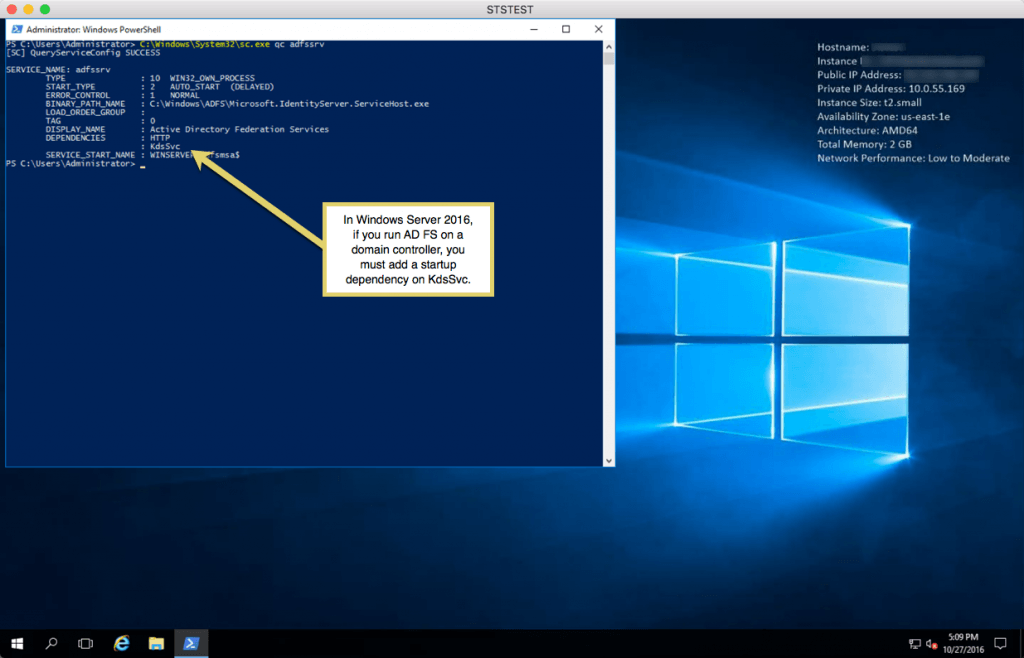
Task: Click the scrollbar up arrow in PowerShell
Action: [x=609, y=46]
